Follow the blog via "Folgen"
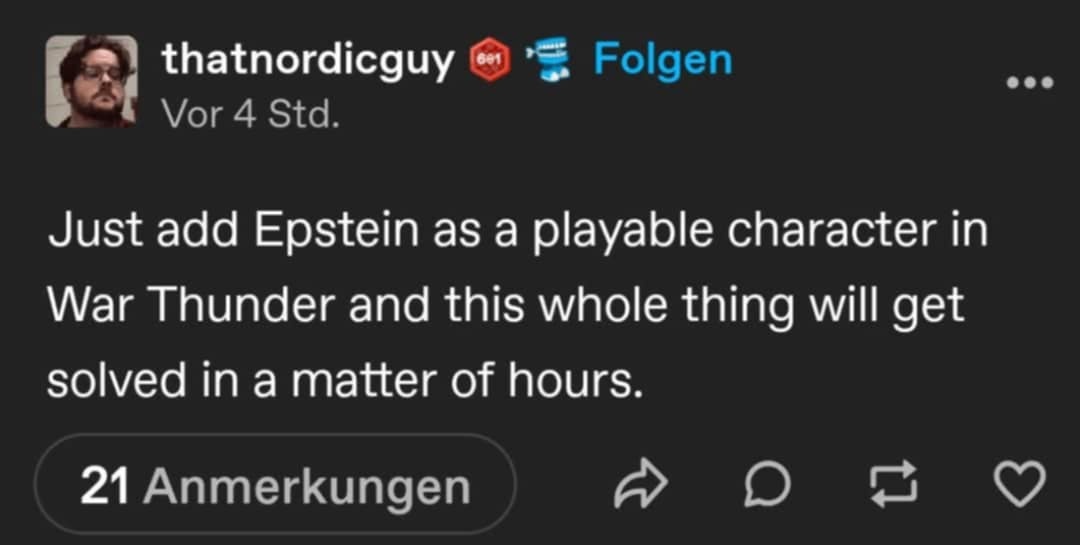The image size is (1080, 545). 662,60
